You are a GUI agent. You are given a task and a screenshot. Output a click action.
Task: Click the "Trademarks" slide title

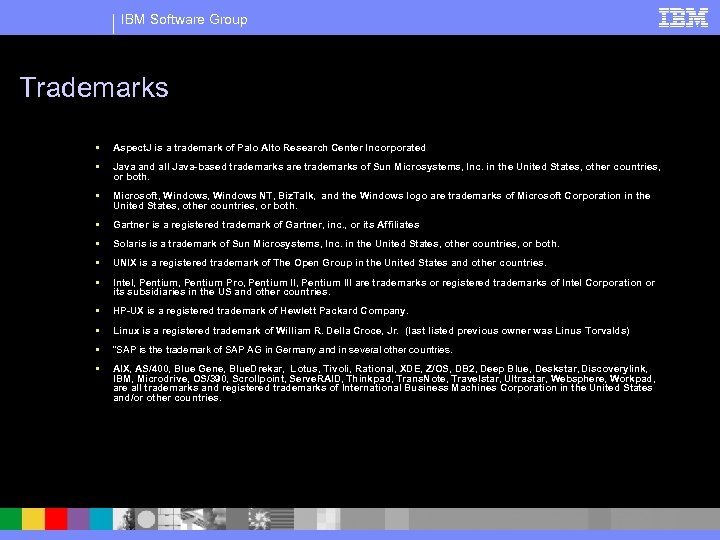point(94,87)
